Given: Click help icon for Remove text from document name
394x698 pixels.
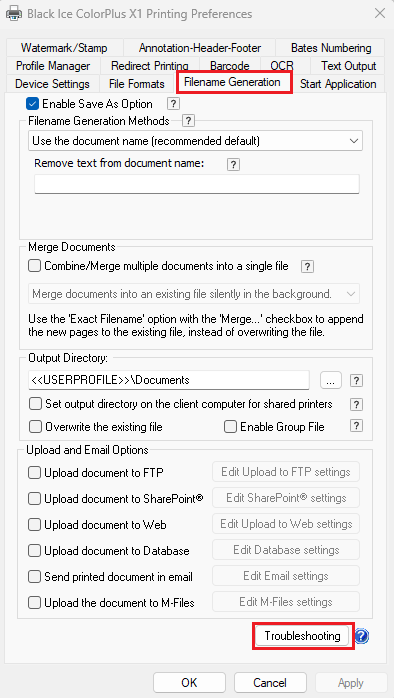Looking at the screenshot, I should (233, 164).
